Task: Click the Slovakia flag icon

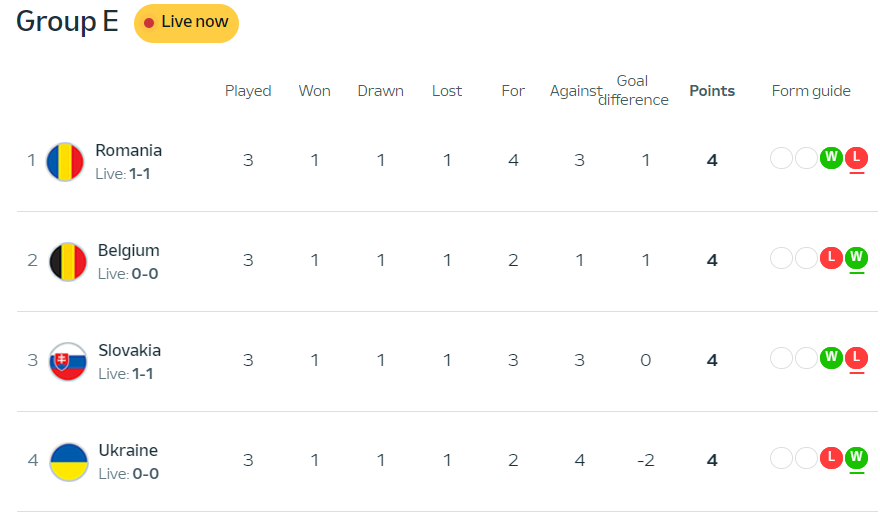Action: 68,361
